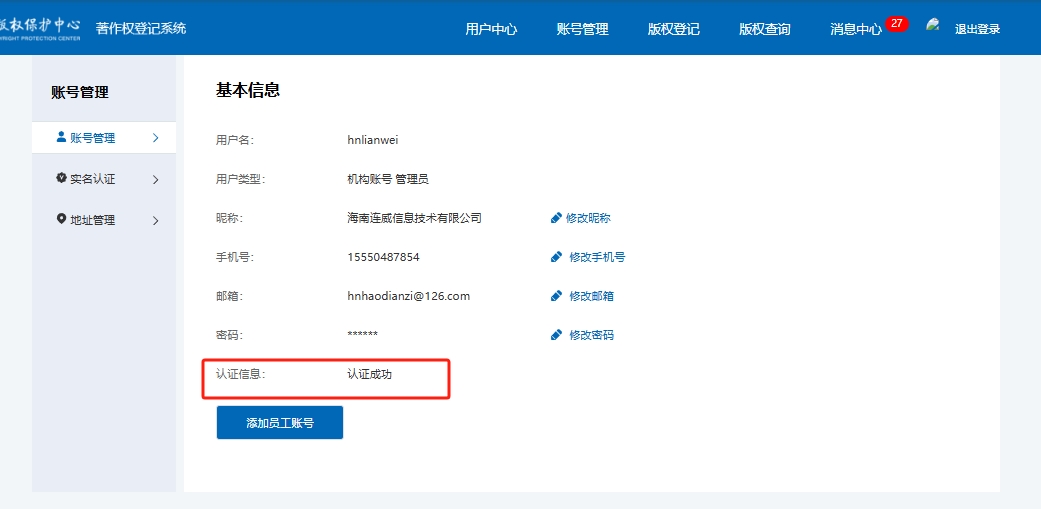Go to 版权登记 in top navigation
Viewport: 1041px width, 509px height.
pos(673,29)
